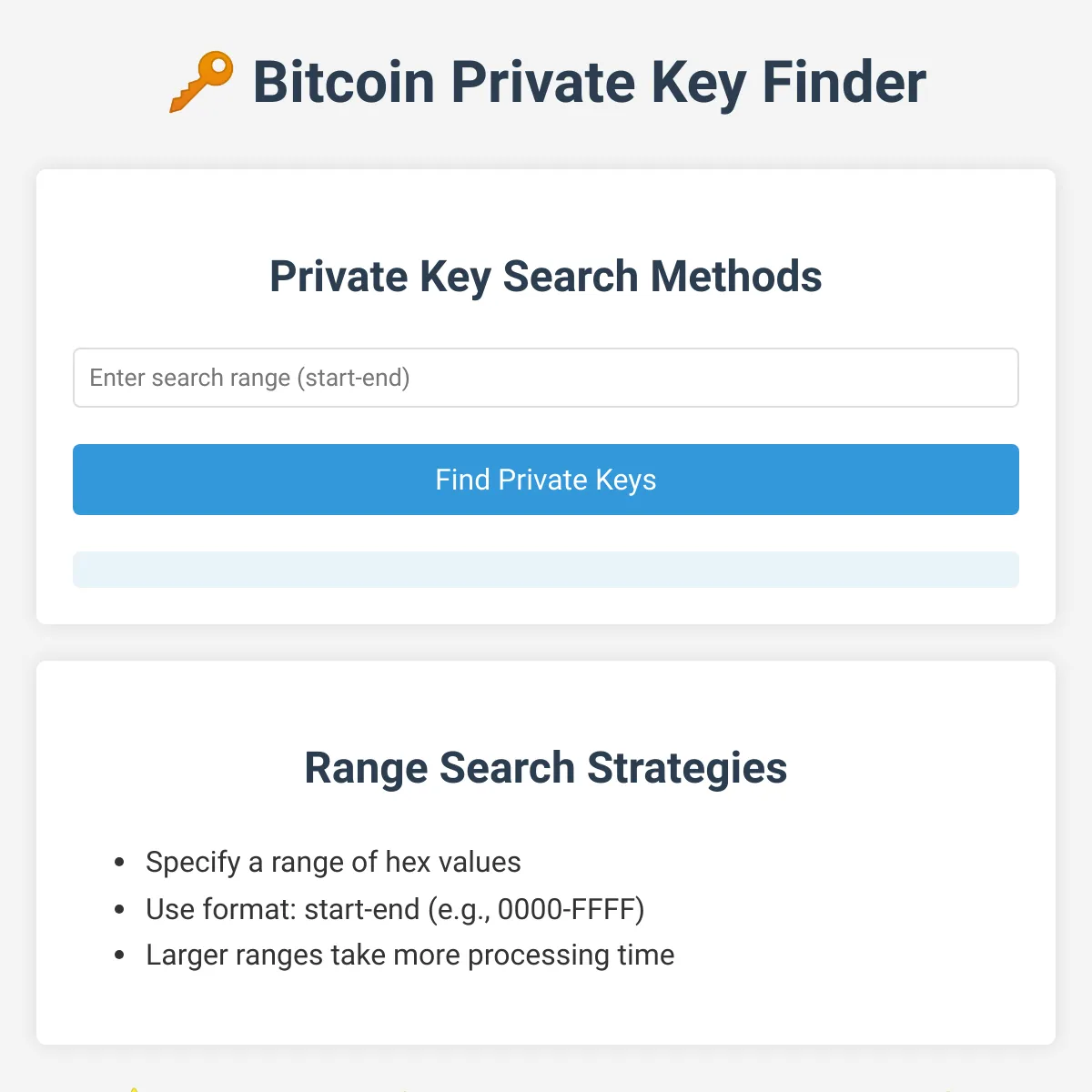Click the bullet before 'Larger ranges'
The image size is (1092, 1092).
pos(119,955)
